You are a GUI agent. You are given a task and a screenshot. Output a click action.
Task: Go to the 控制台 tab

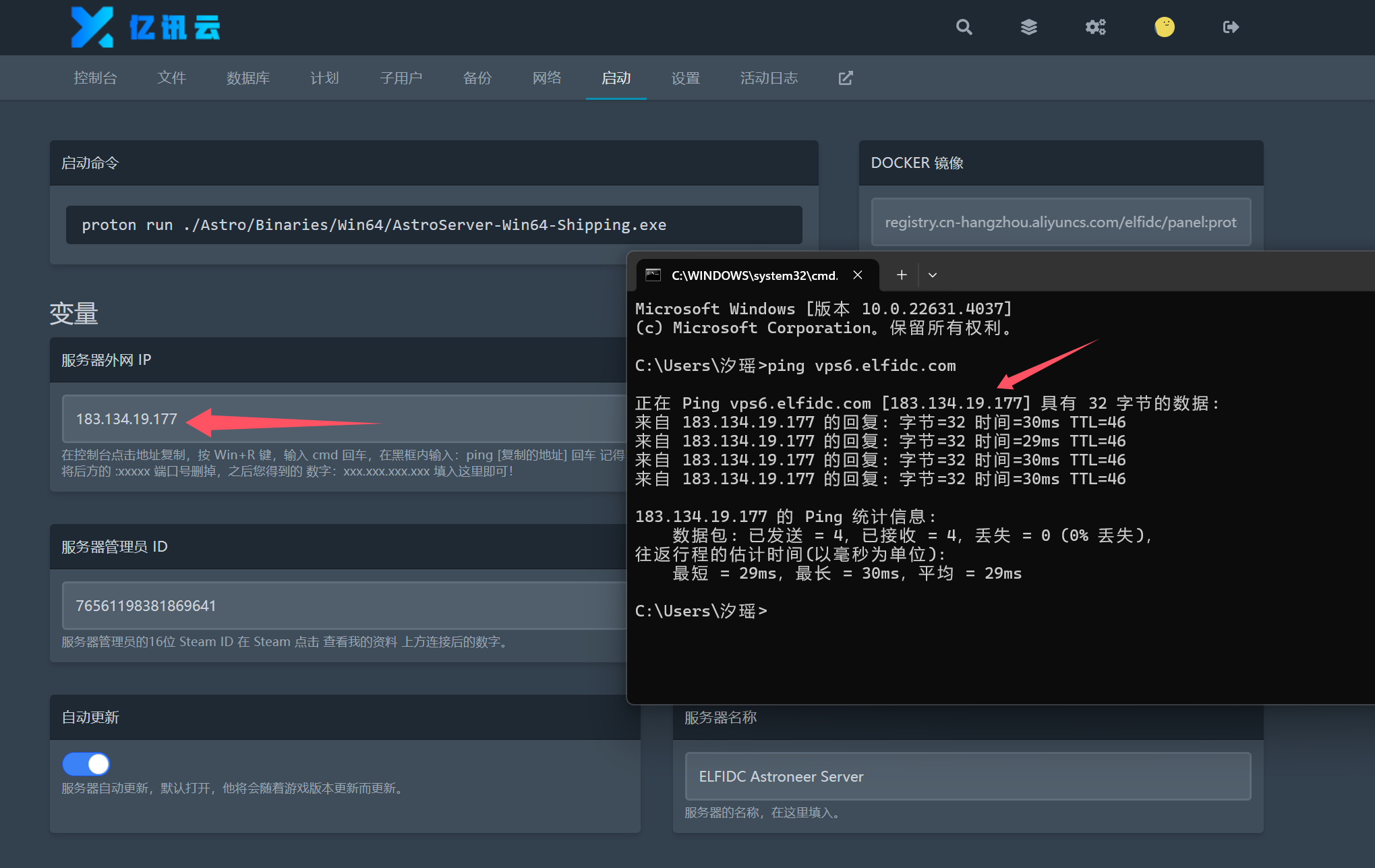point(95,78)
